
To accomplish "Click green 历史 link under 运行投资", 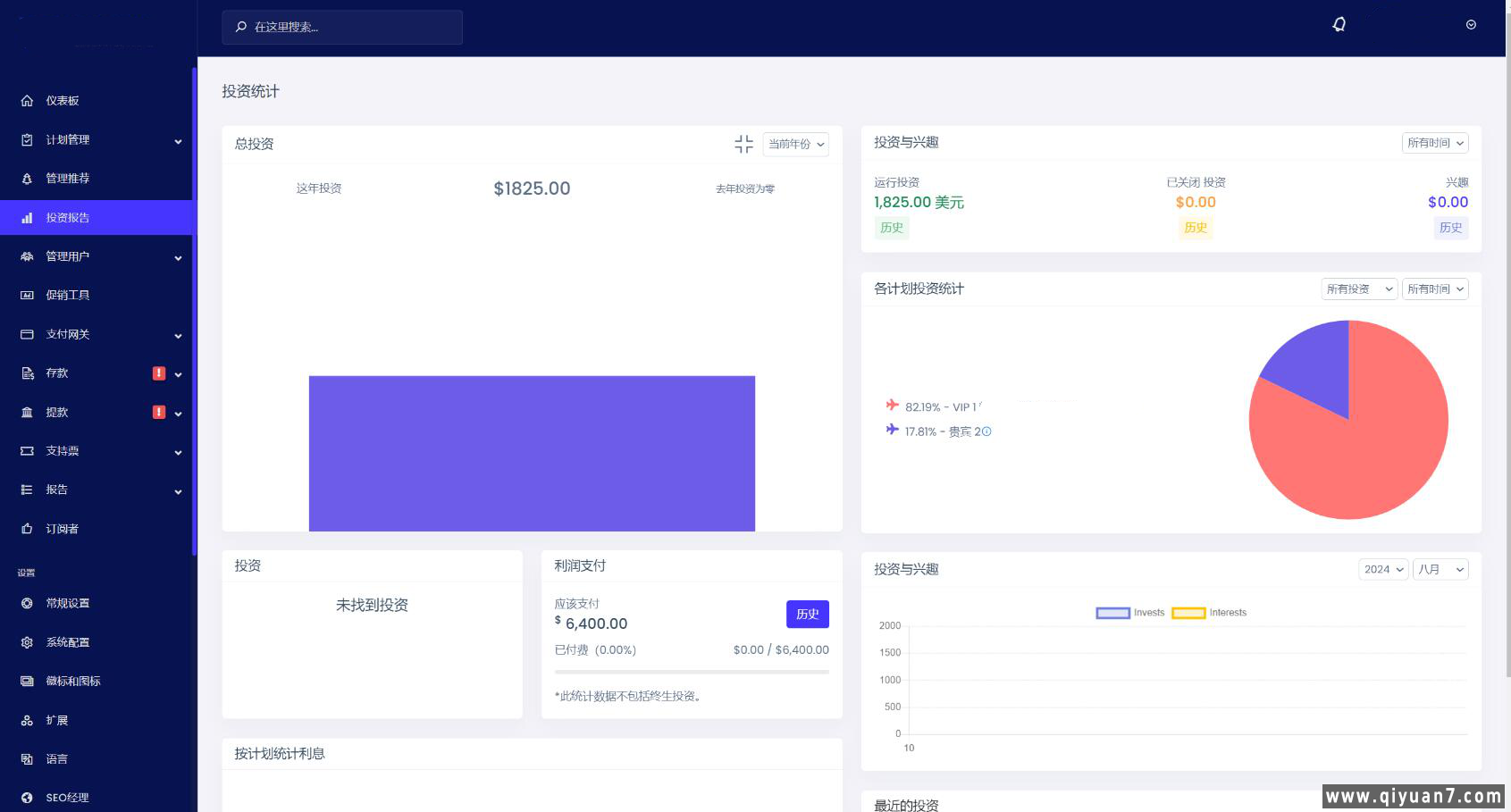I will pyautogui.click(x=891, y=228).
